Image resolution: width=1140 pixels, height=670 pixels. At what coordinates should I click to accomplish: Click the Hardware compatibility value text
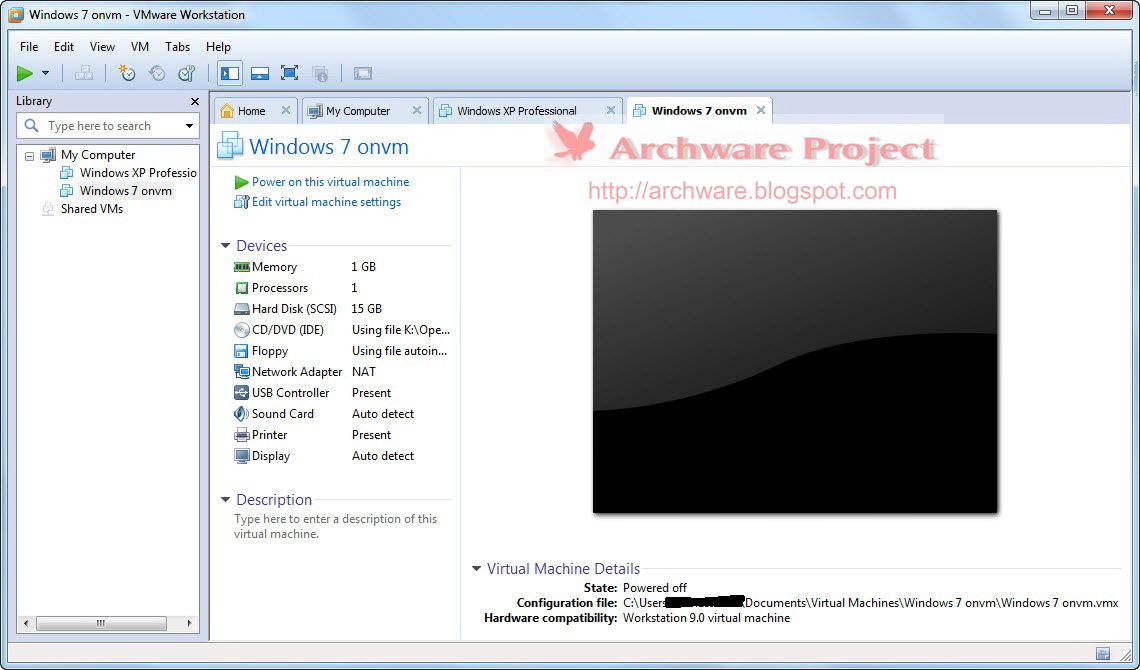pos(707,618)
